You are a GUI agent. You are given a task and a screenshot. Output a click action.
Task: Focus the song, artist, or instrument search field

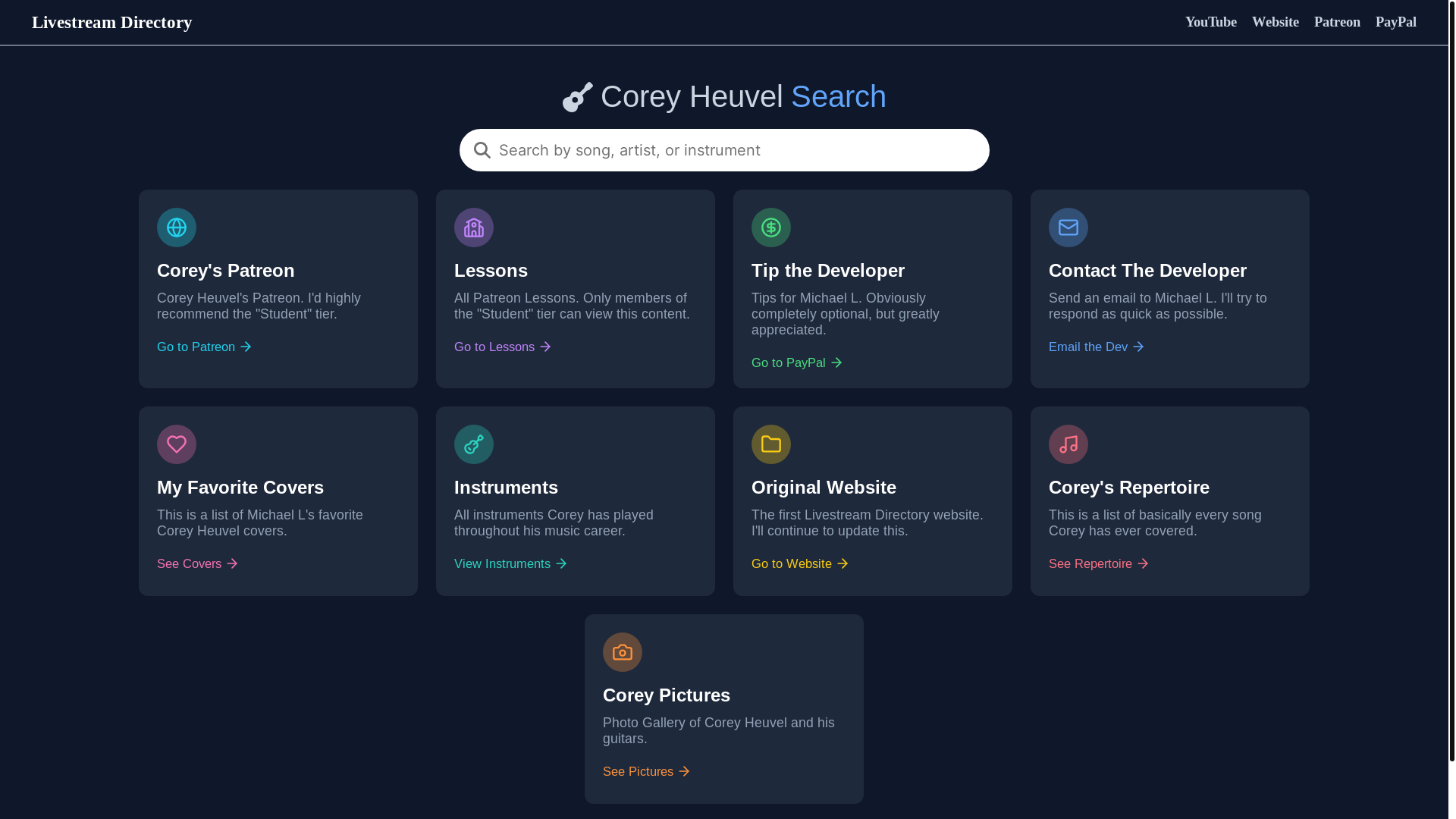point(724,150)
